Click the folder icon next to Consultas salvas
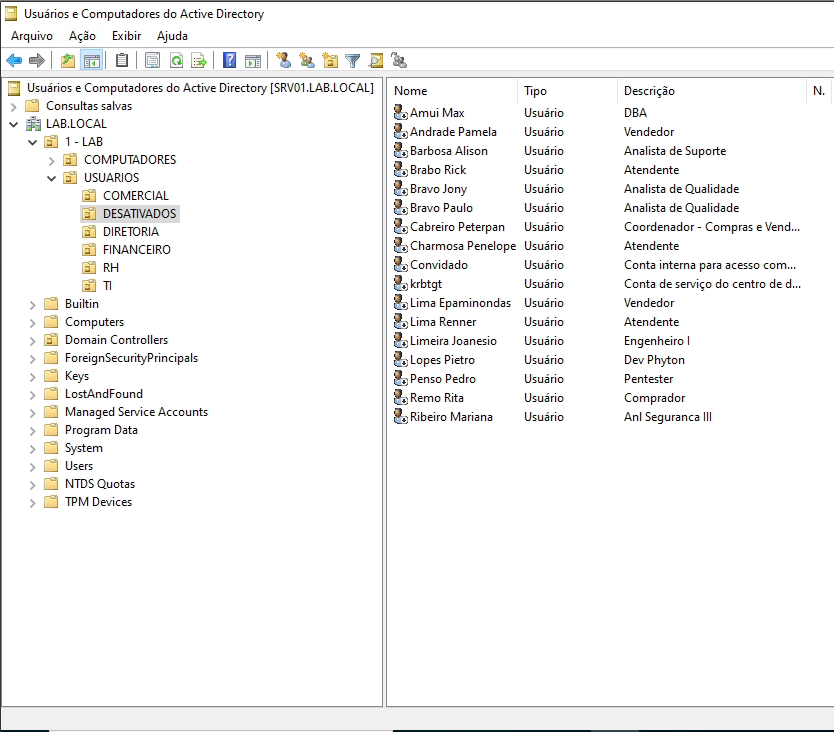This screenshot has width=834, height=732. pyautogui.click(x=32, y=106)
